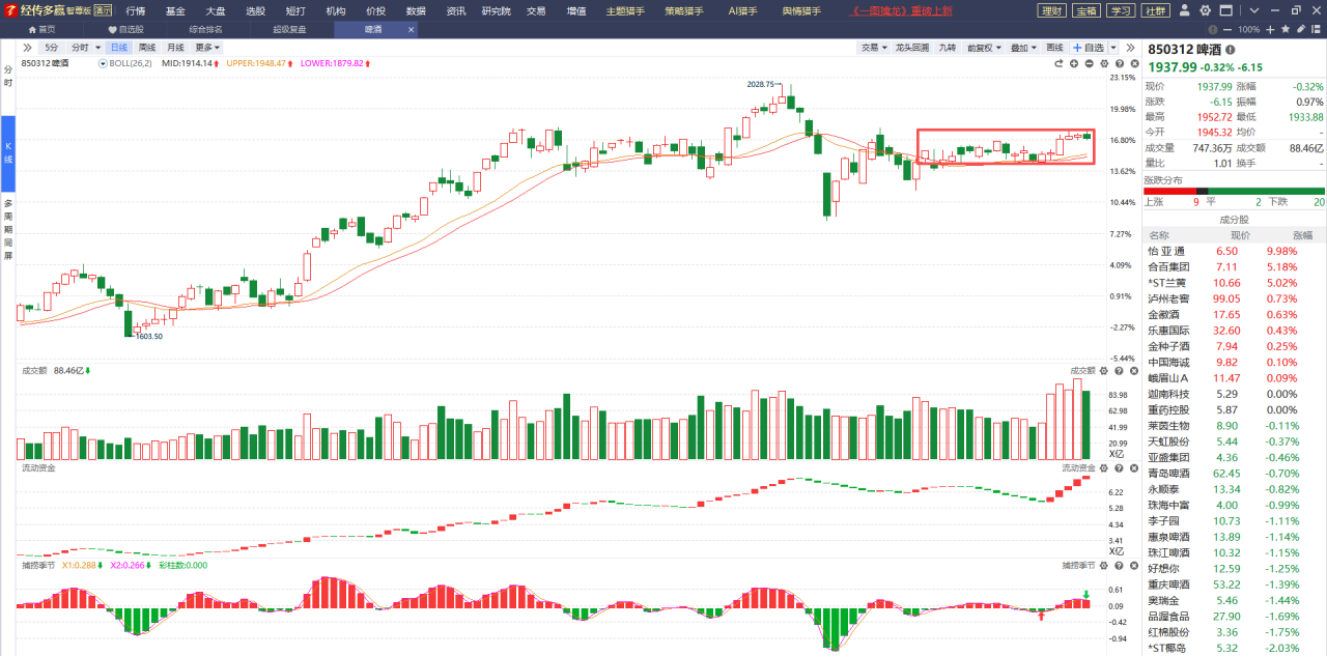Image resolution: width=1327 pixels, height=657 pixels.
Task: Add to watchlist with 自选 button
Action: 1088,47
